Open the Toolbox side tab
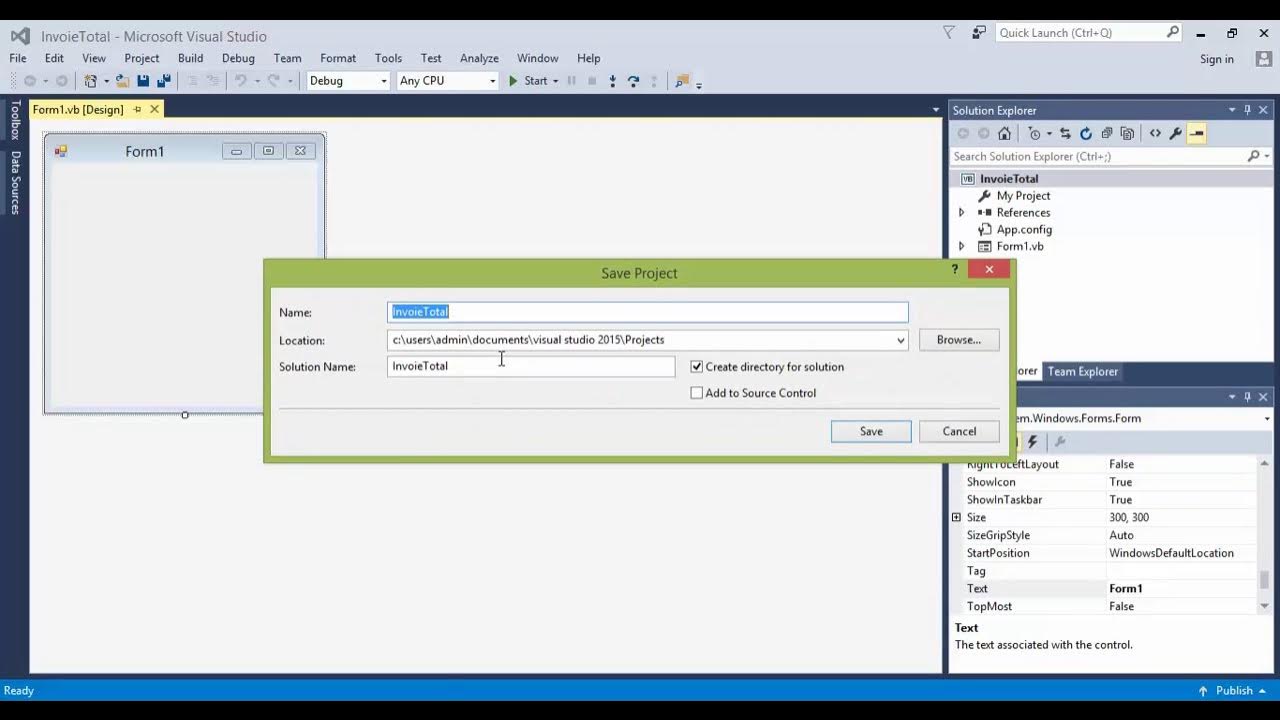Image resolution: width=1280 pixels, height=720 pixels. (15, 119)
